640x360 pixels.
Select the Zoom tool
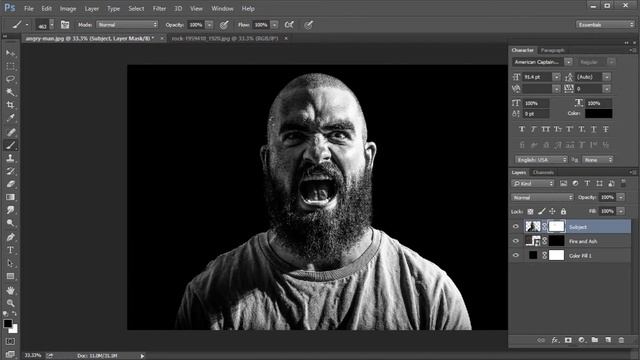(x=10, y=303)
